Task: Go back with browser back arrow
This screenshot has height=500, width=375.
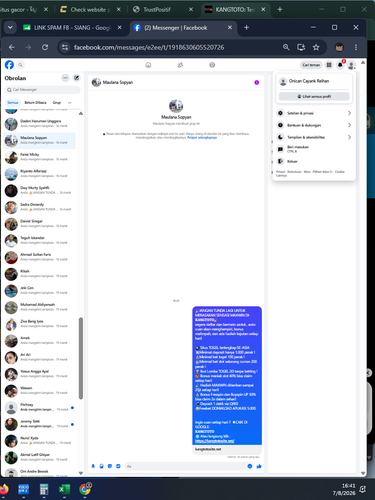Action: point(12,47)
